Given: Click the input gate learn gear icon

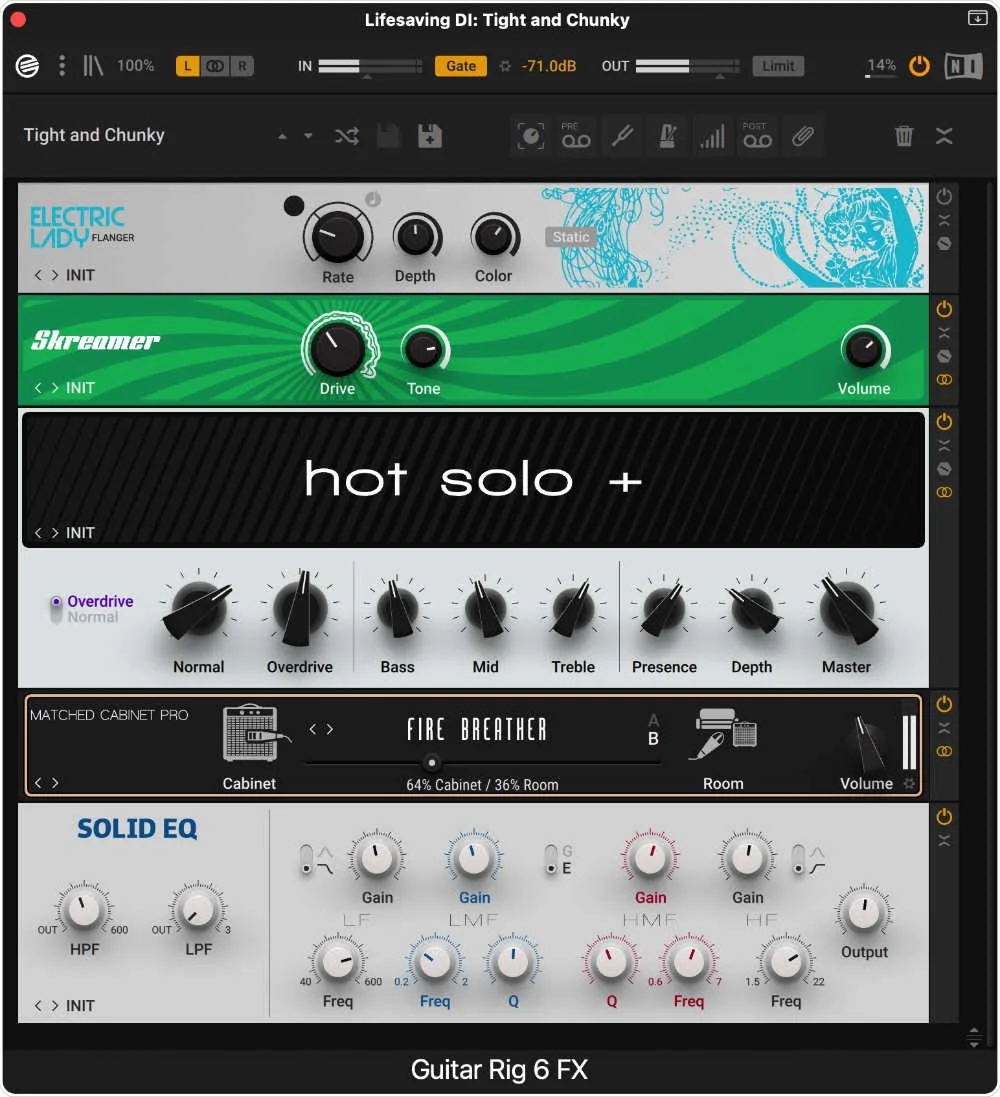Looking at the screenshot, I should [505, 66].
